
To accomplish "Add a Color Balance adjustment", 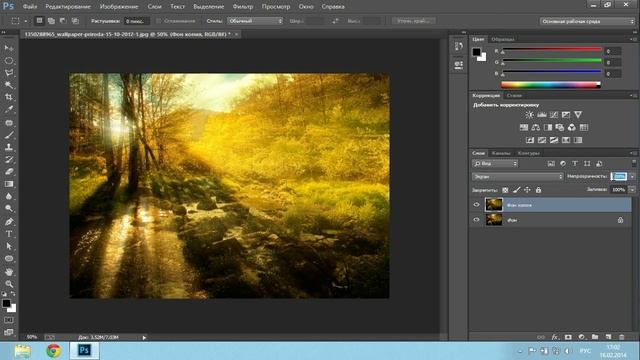I will 536,127.
